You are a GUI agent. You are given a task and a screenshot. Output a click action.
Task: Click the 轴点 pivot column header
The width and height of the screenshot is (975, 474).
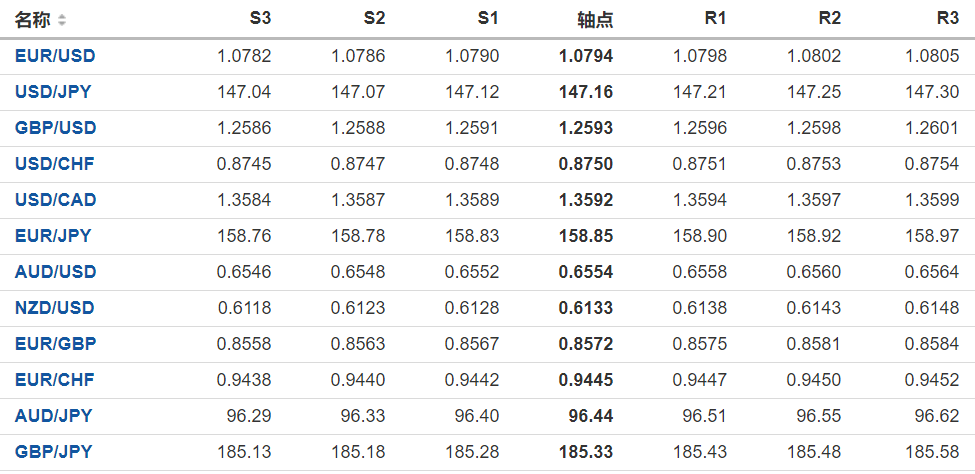(x=595, y=19)
